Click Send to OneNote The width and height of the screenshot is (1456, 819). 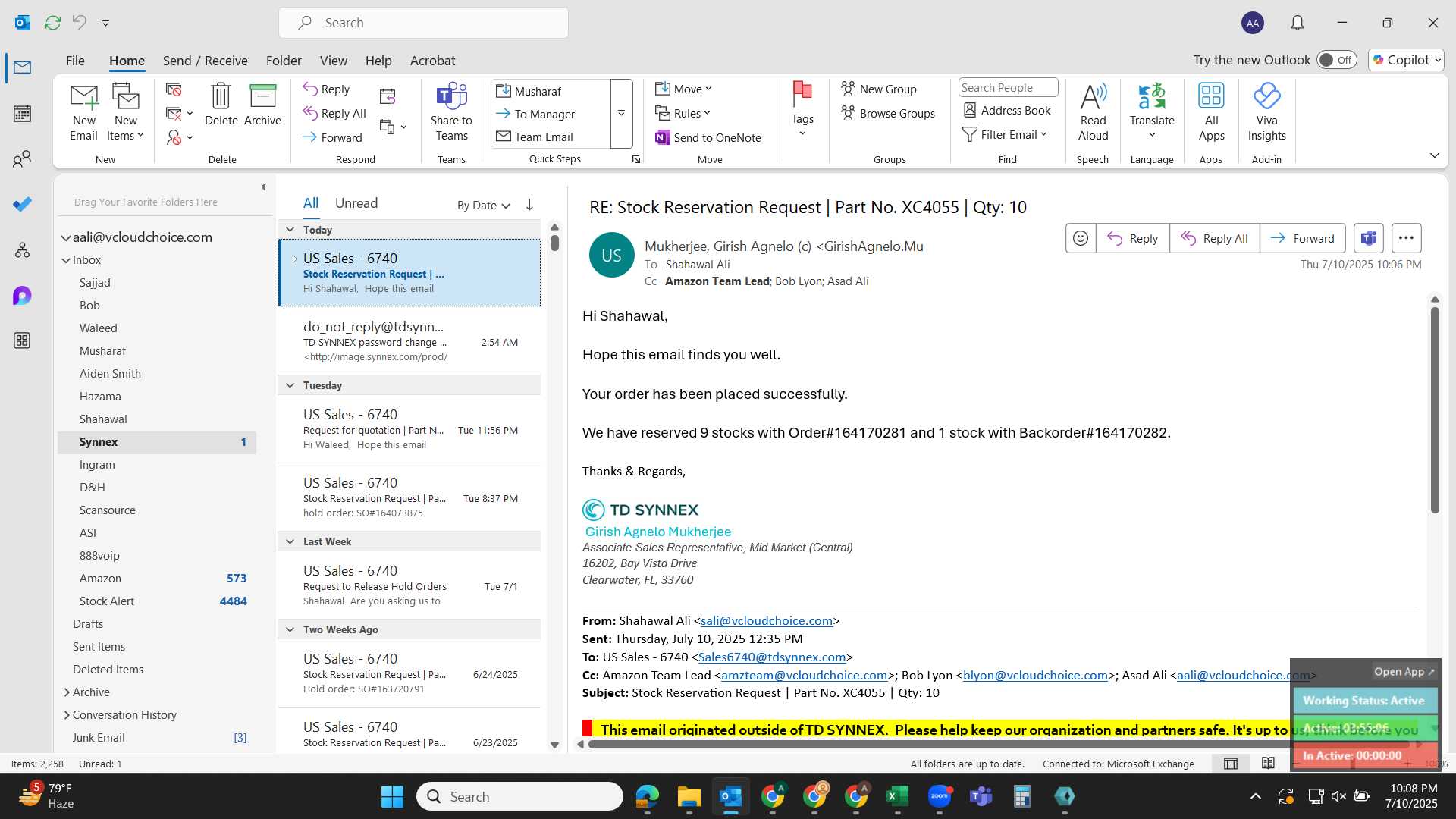point(708,137)
